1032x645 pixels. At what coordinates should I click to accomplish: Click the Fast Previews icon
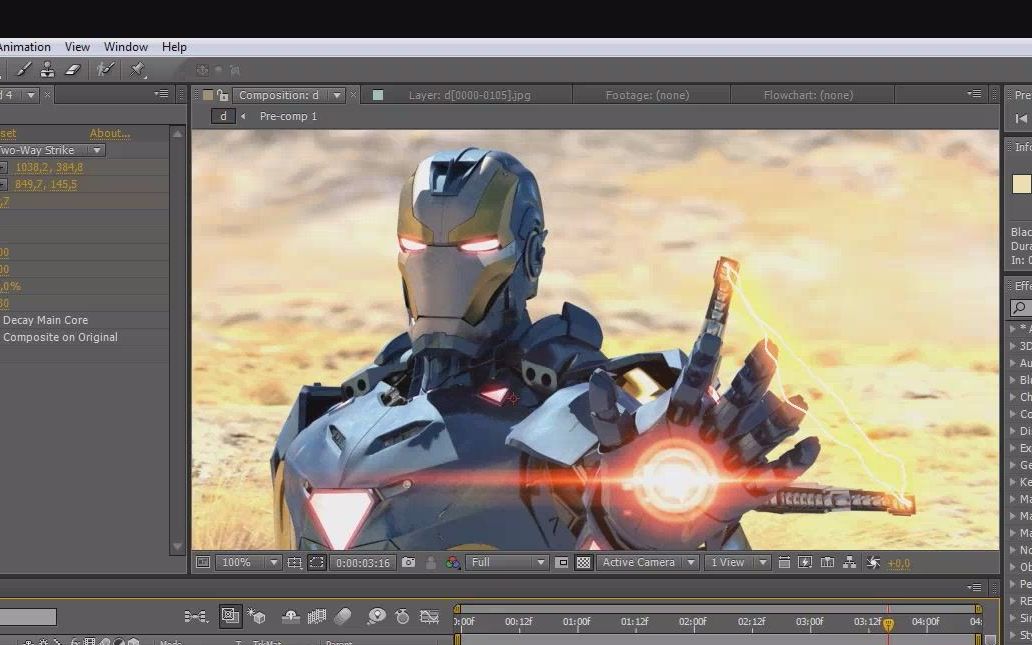click(x=805, y=563)
